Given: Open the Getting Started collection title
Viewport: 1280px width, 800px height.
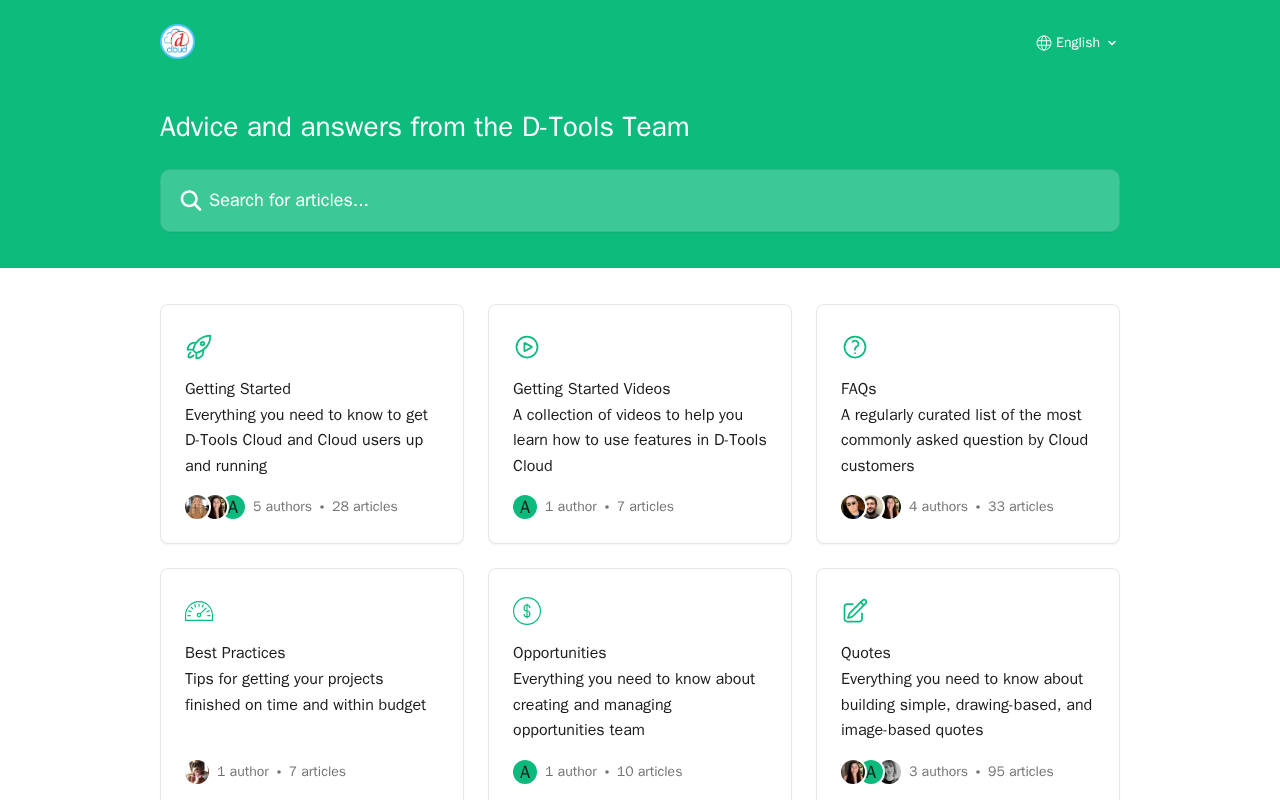Looking at the screenshot, I should 238,389.
